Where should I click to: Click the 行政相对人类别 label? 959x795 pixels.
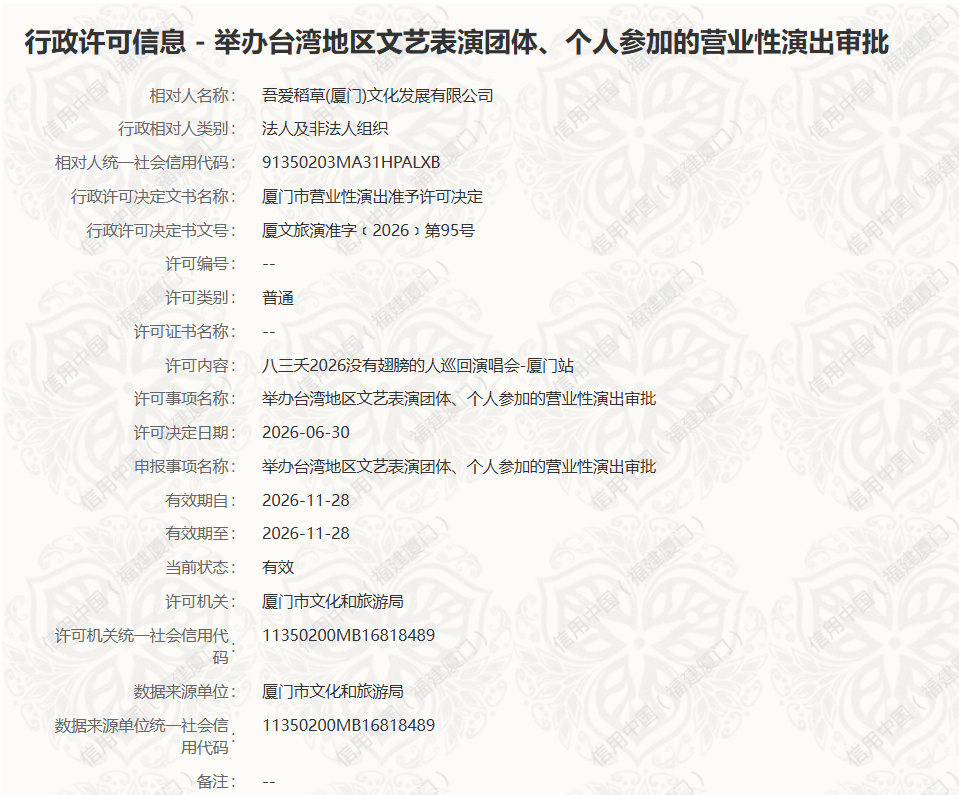177,128
